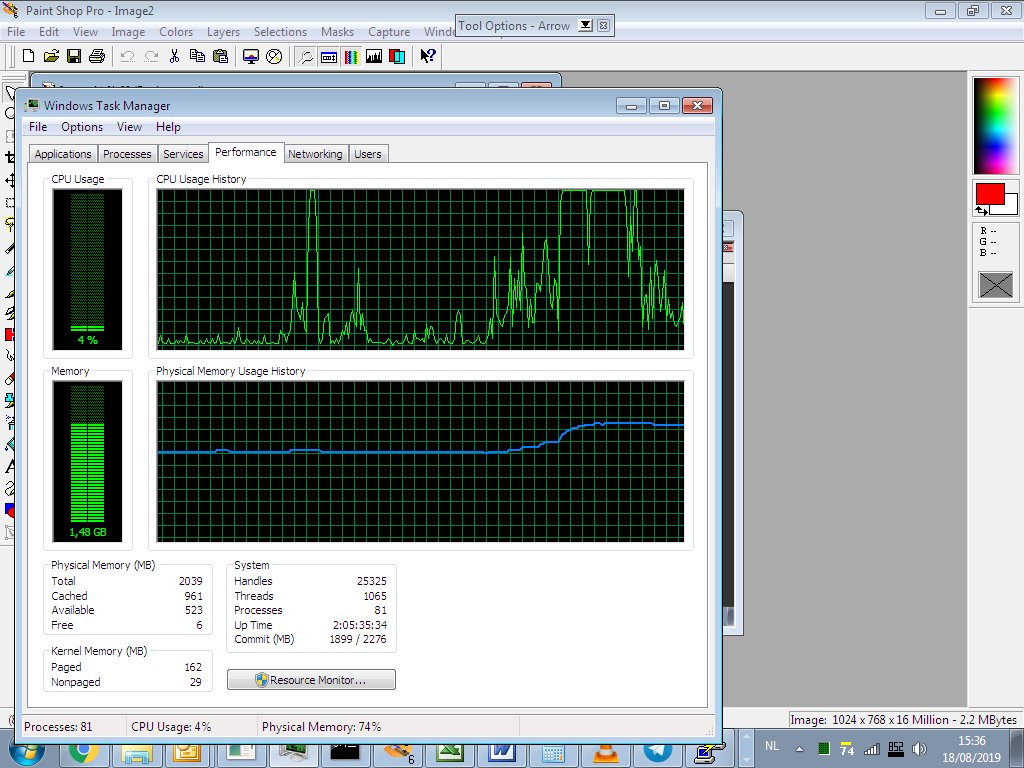
Task: Toggle the layer palette button
Action: [397, 56]
